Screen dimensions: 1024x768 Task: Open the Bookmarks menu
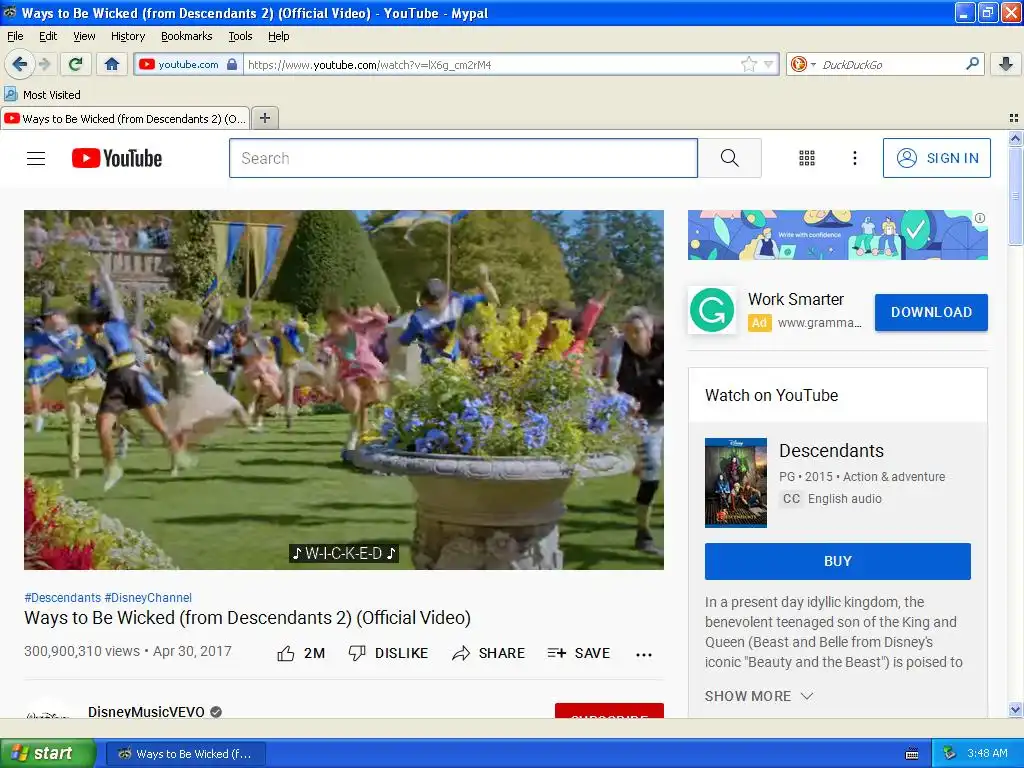click(187, 36)
